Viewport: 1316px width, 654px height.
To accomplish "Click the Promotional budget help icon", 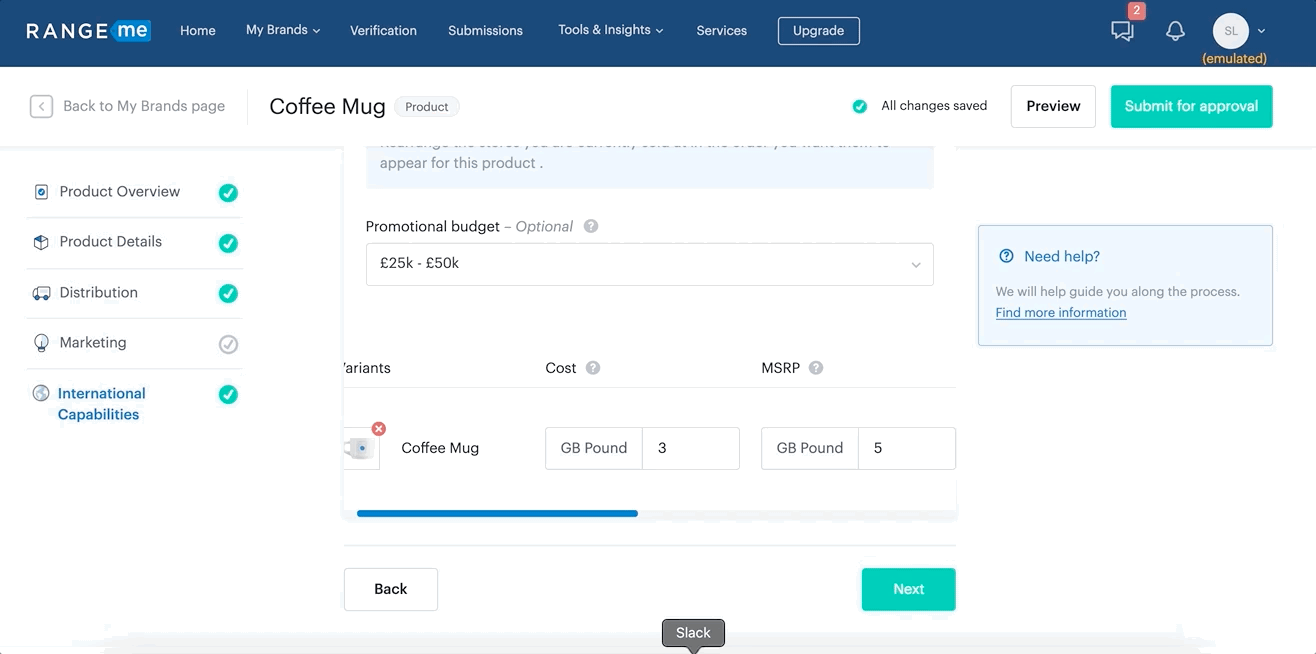I will pyautogui.click(x=591, y=226).
